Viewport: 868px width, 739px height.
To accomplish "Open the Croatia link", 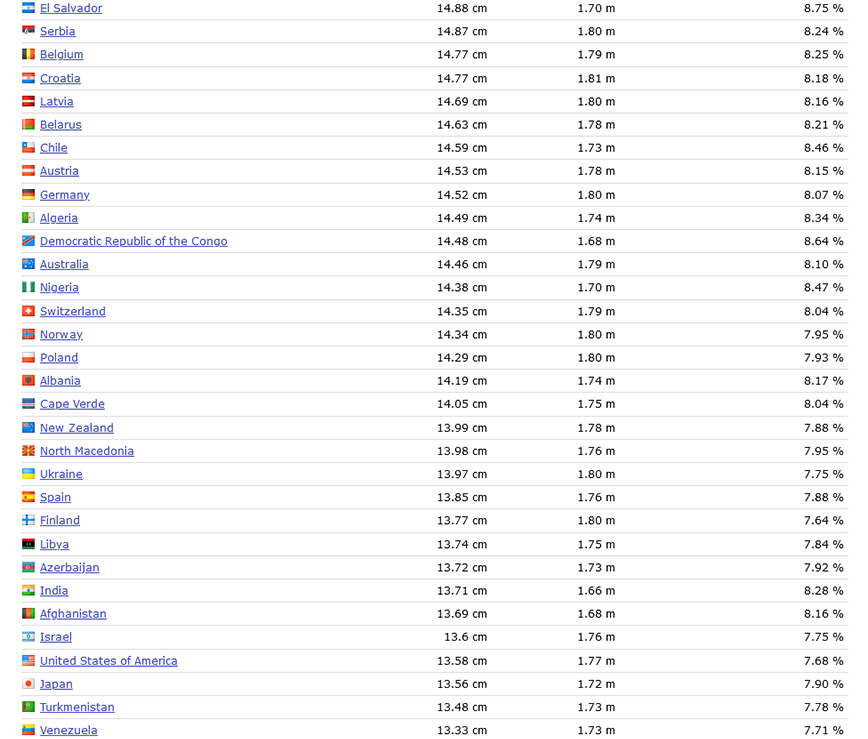I will pos(60,78).
